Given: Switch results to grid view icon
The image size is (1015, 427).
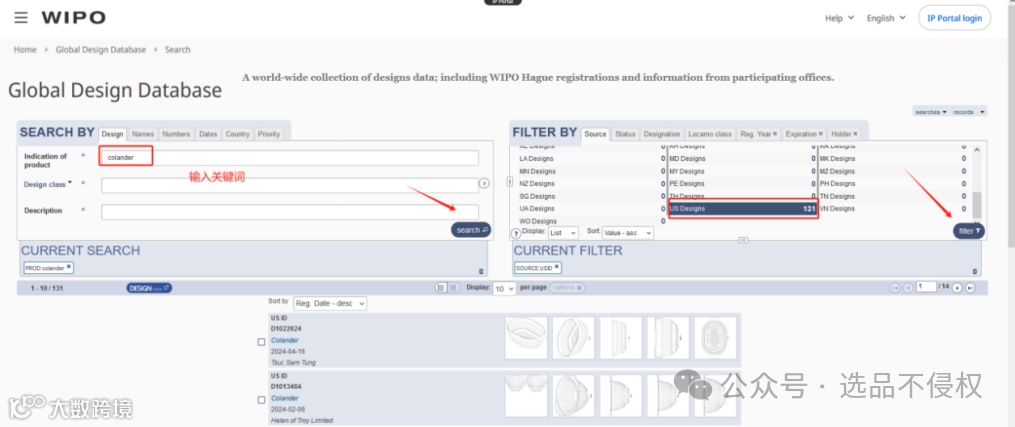Looking at the screenshot, I should coord(453,287).
